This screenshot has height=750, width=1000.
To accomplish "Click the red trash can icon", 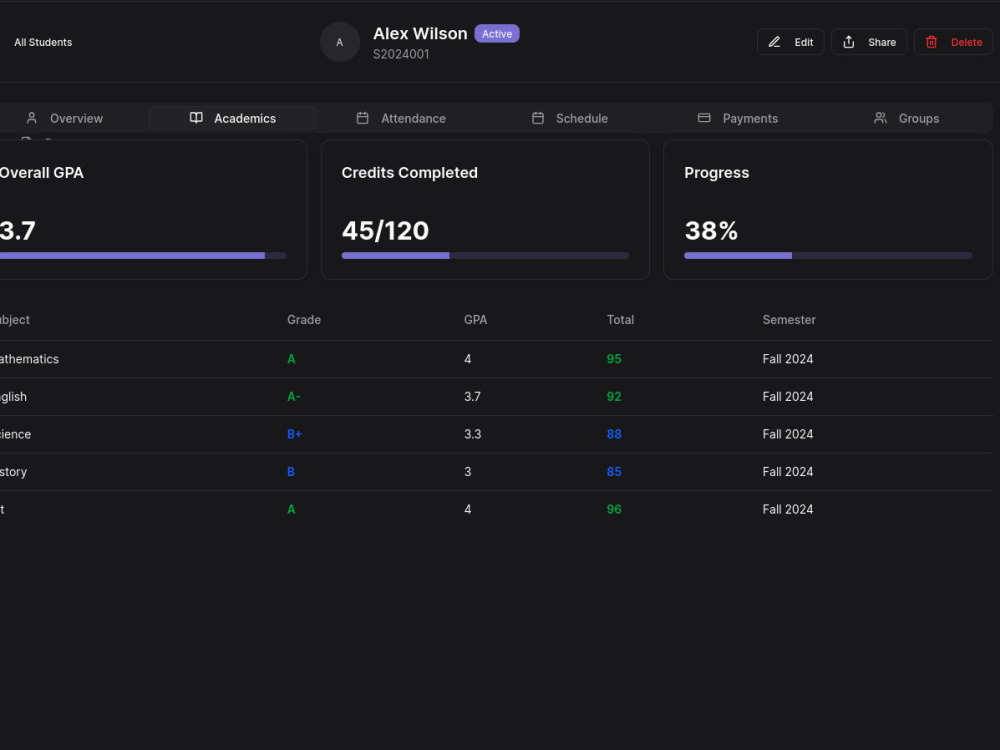I will click(931, 42).
